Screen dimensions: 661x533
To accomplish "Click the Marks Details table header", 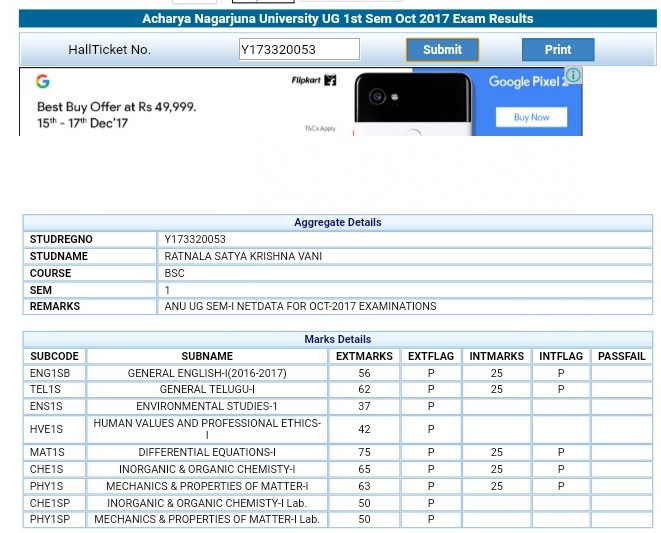I will [337, 339].
